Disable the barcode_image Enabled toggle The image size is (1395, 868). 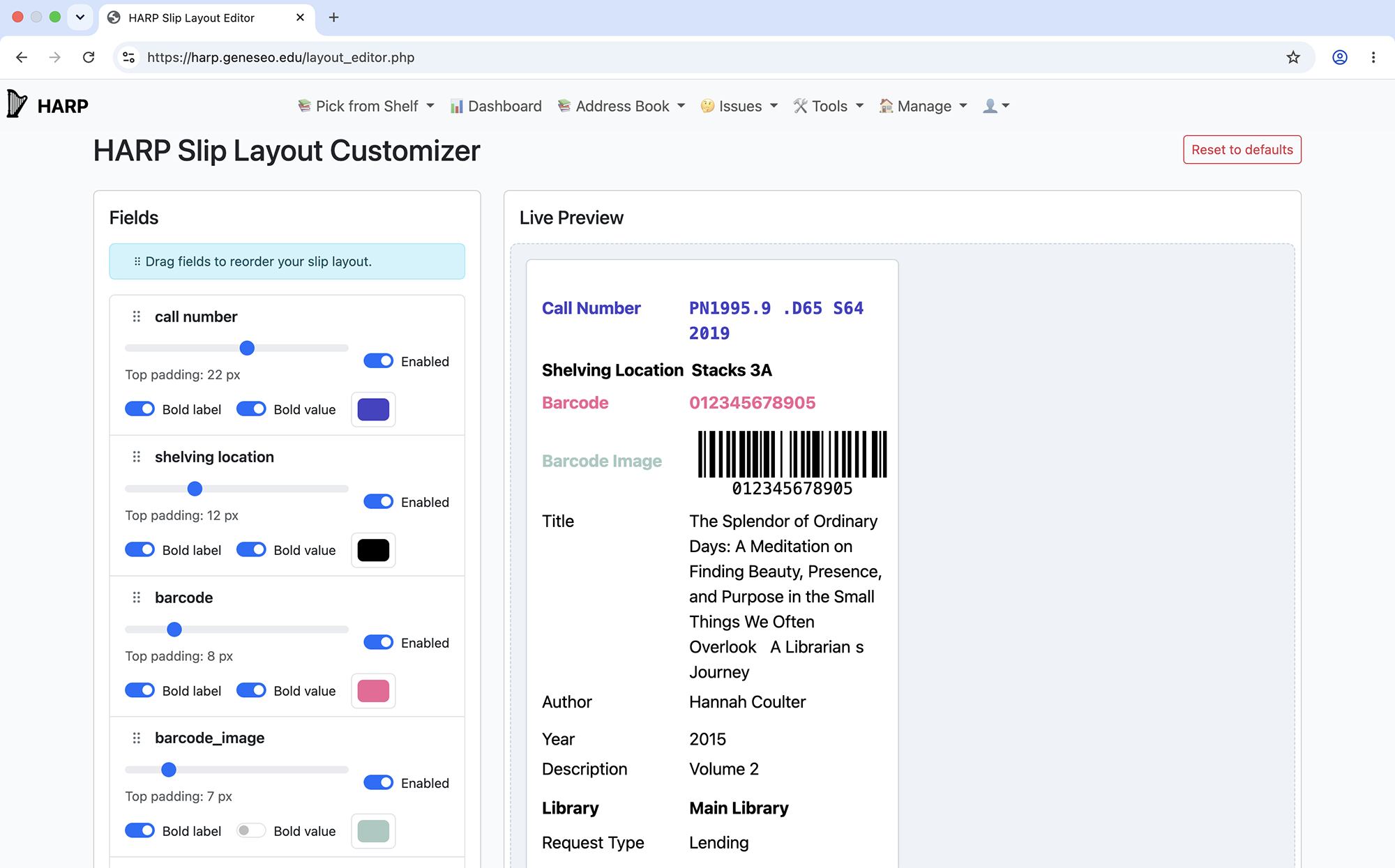tap(379, 783)
